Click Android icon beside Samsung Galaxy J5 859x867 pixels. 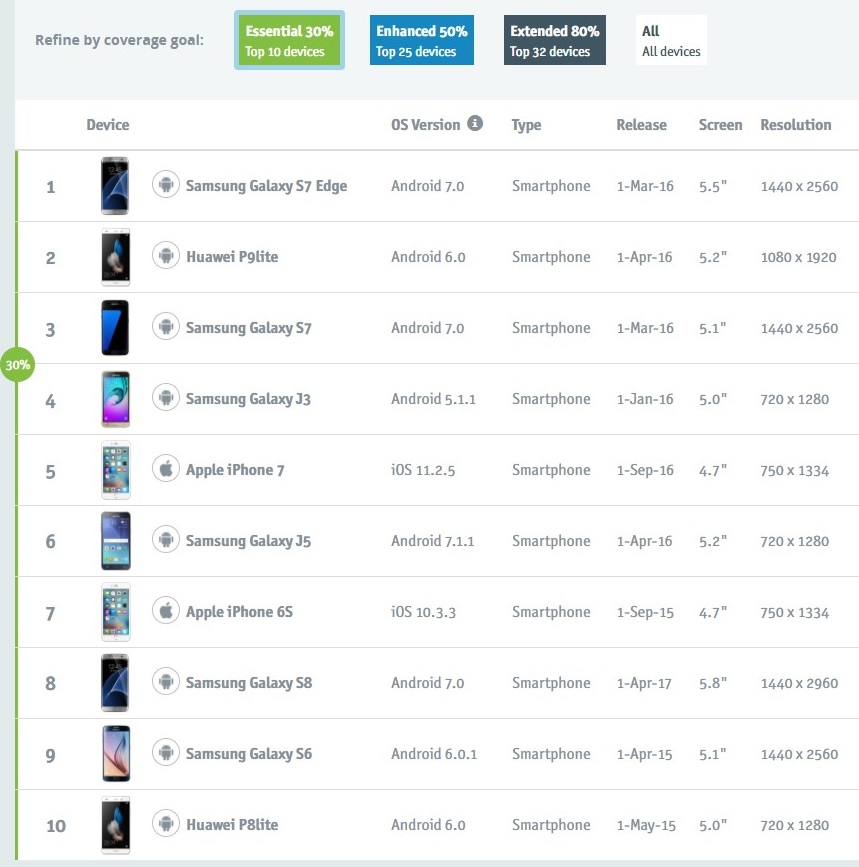(x=166, y=539)
